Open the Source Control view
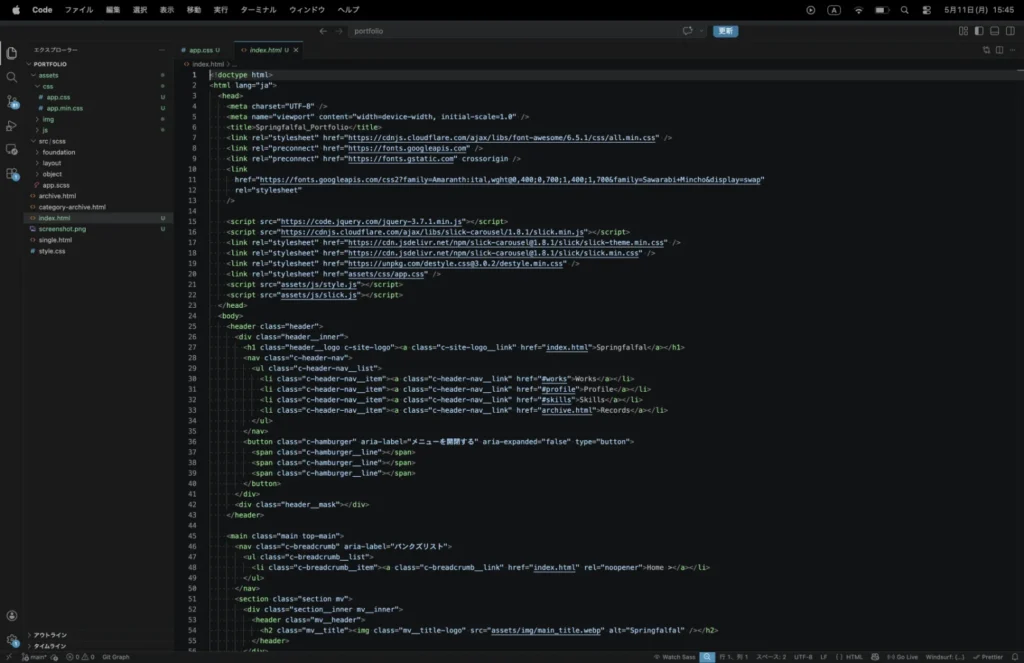The height and width of the screenshot is (663, 1024). coord(12,102)
